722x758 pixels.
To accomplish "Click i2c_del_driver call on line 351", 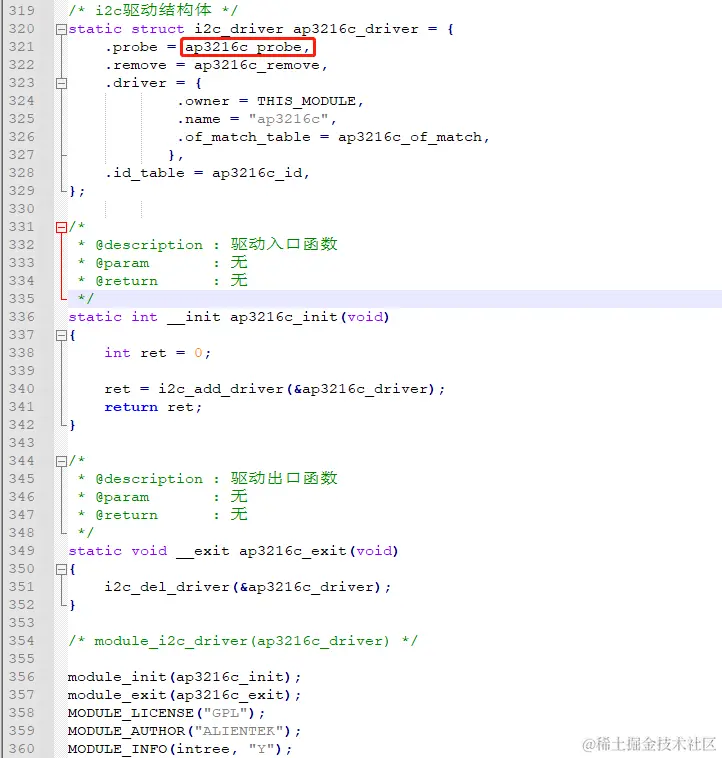I will 167,587.
